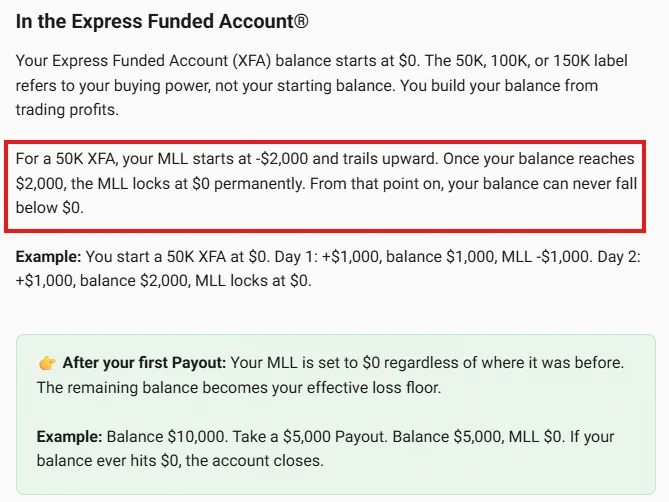
Task: Click the 'trading profits.' text
Action: (x=67, y=110)
